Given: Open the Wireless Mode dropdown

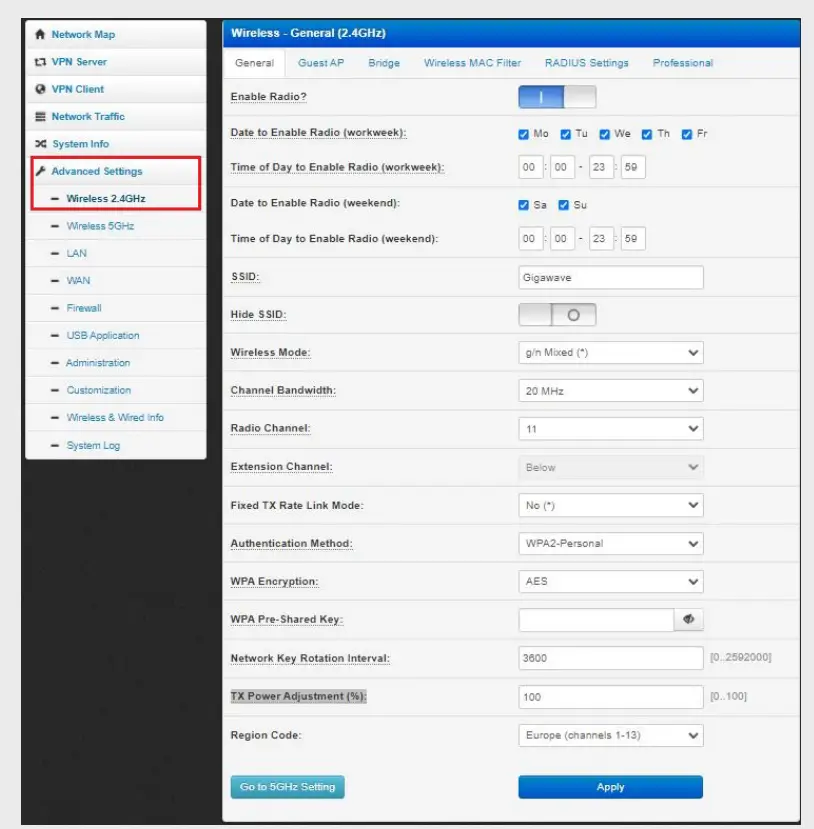Looking at the screenshot, I should (x=610, y=353).
